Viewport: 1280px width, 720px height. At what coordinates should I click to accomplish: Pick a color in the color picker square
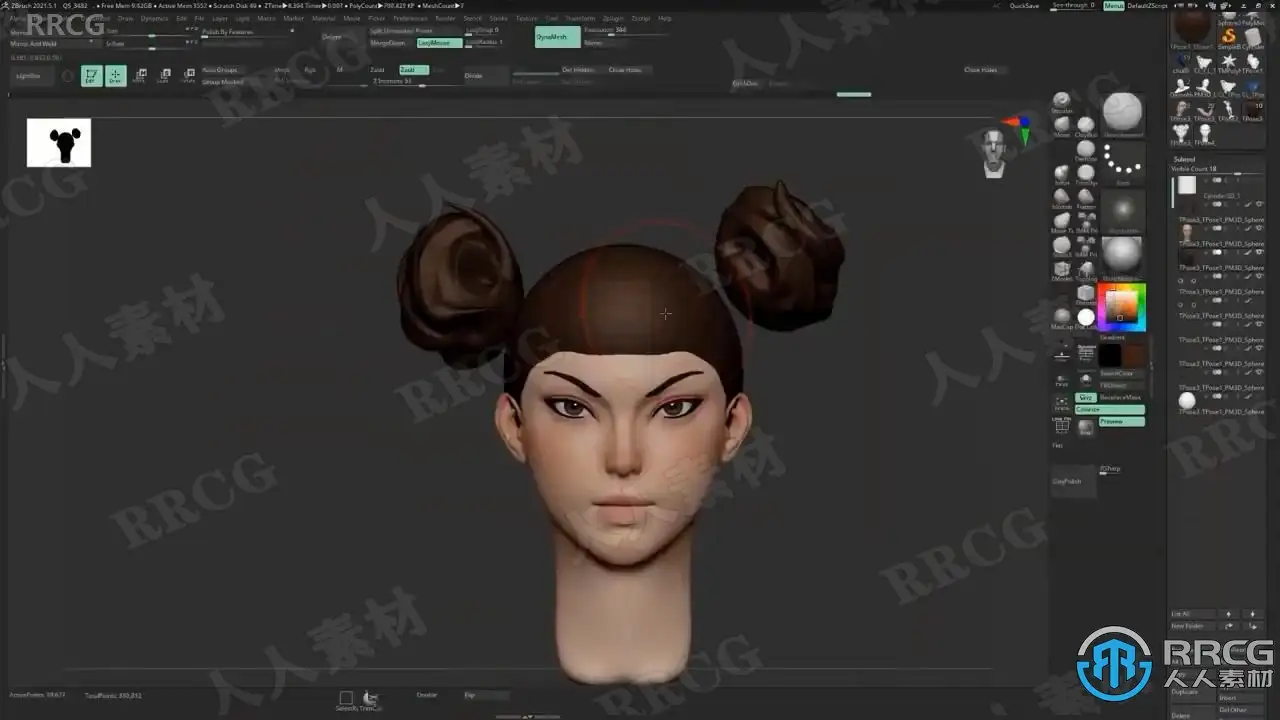pos(1121,304)
